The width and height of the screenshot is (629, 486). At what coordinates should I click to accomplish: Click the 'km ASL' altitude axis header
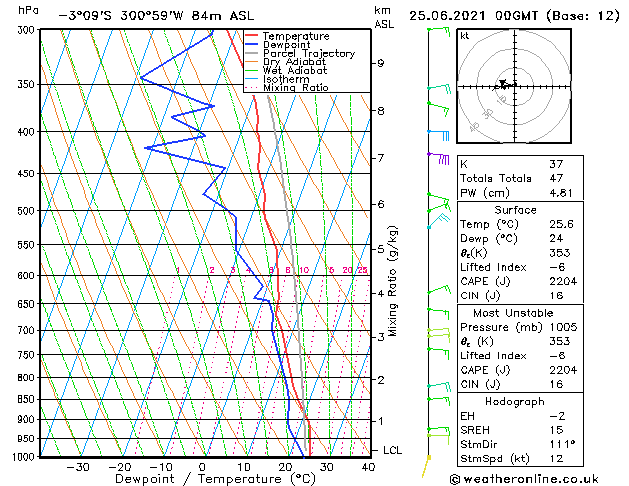click(384, 17)
